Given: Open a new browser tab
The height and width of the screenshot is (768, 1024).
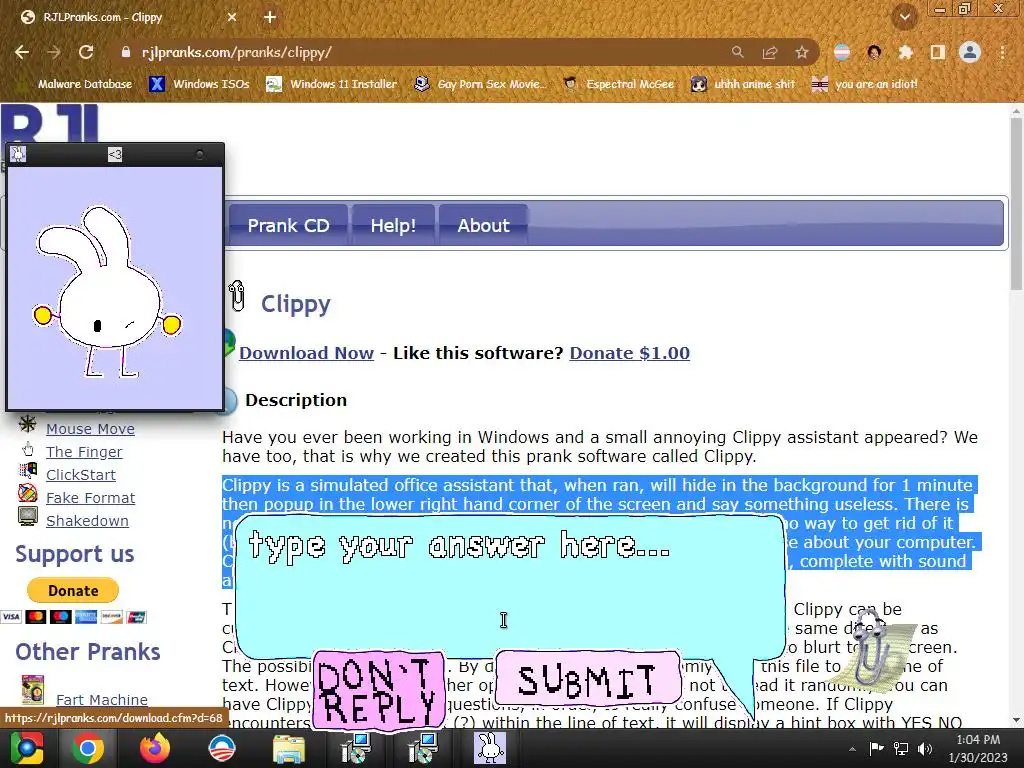Looking at the screenshot, I should click(x=270, y=18).
